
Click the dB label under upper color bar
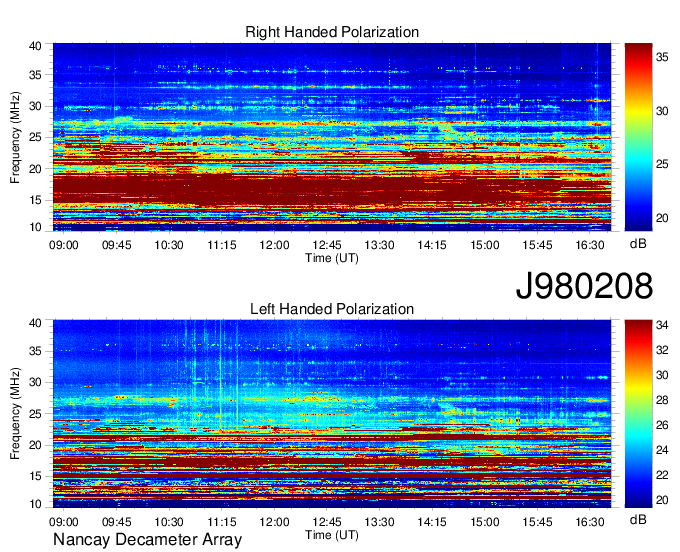pos(638,244)
